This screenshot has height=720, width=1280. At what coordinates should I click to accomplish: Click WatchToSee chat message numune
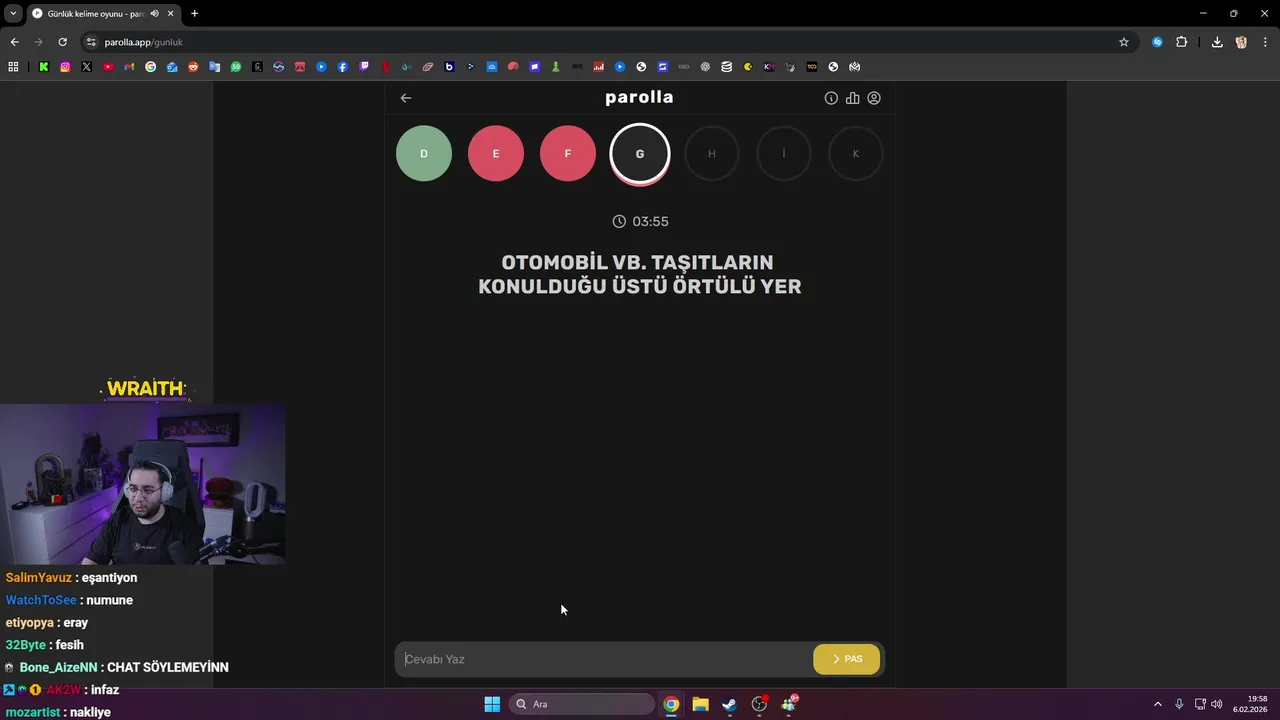pyautogui.click(x=69, y=600)
